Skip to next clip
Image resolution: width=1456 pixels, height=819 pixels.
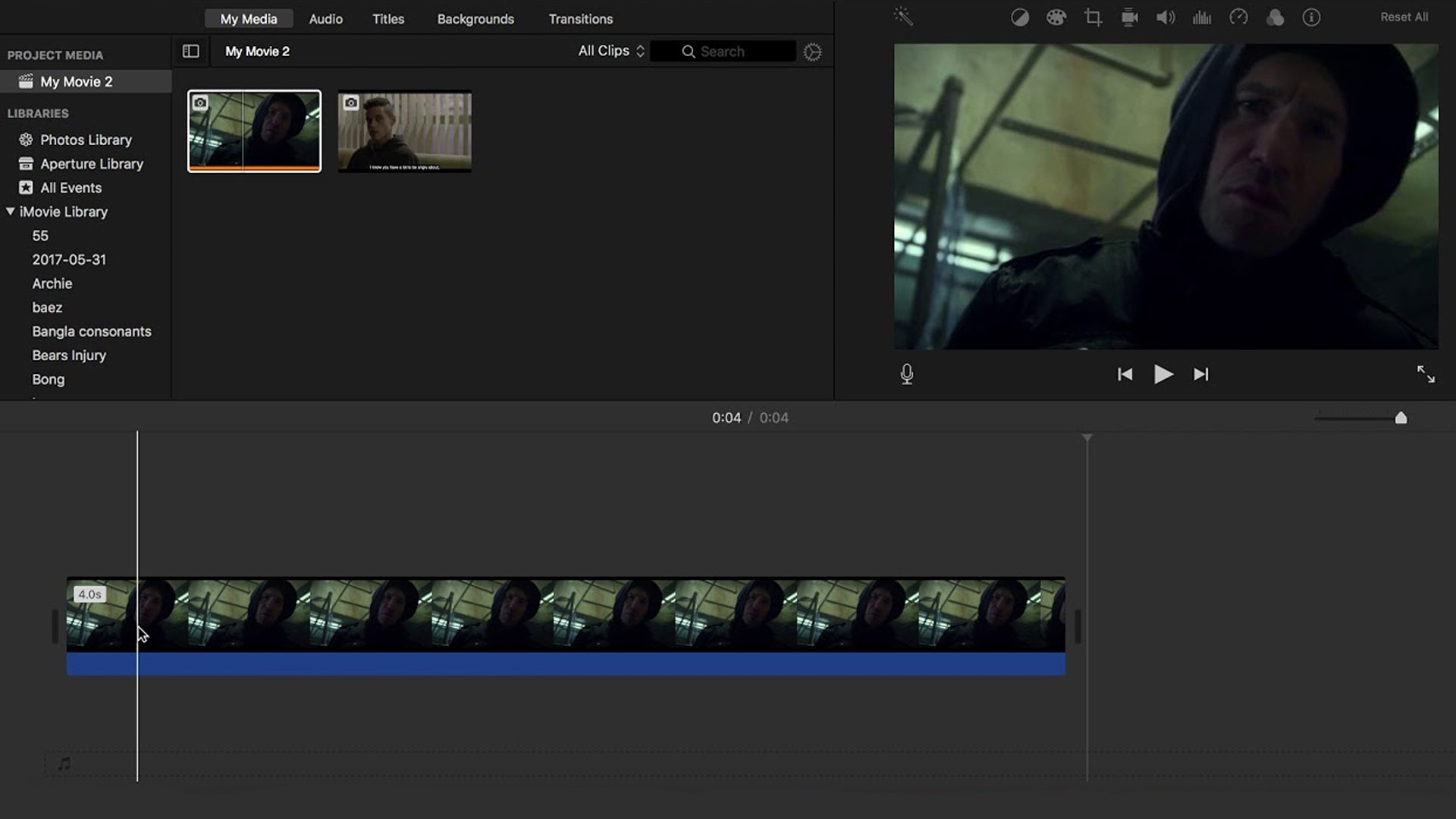click(x=1201, y=374)
